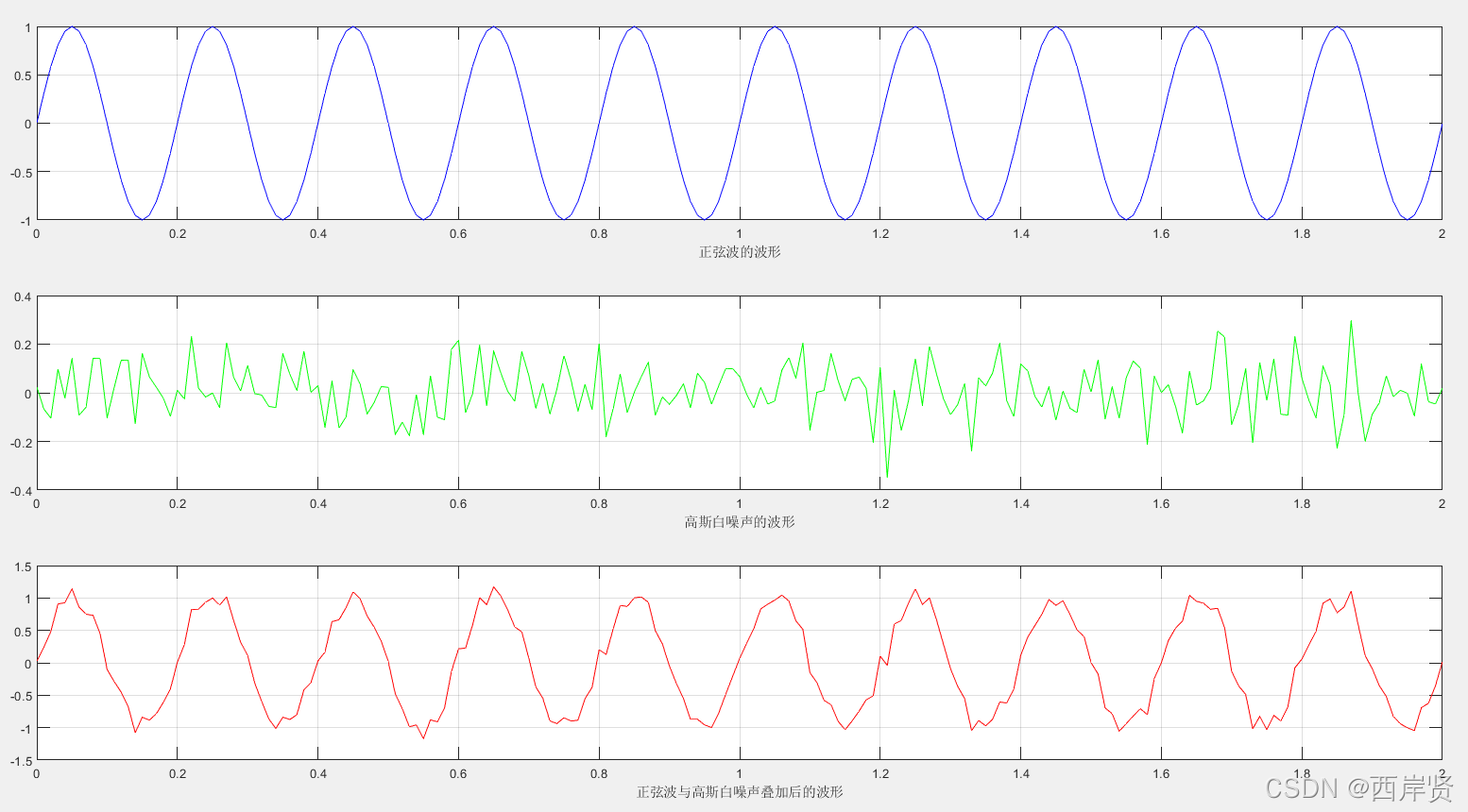Click y-axis tick '-0.2' of green noise plot
This screenshot has width=1468, height=812.
tap(21, 442)
